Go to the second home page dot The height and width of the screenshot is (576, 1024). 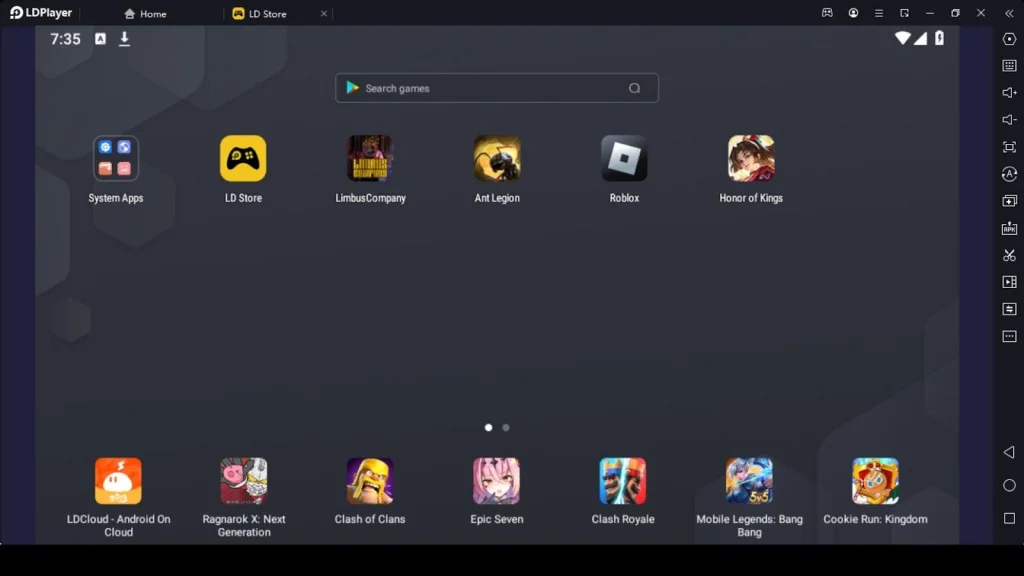[505, 428]
